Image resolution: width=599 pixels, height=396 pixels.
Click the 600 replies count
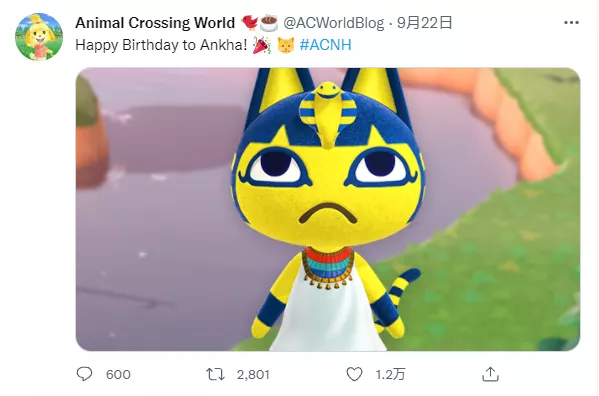(x=118, y=374)
